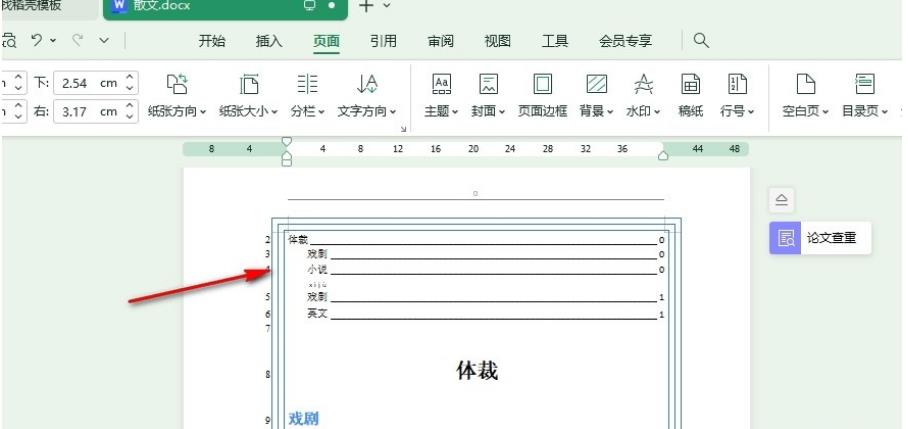This screenshot has width=908, height=429.
Task: Increase the bottom margin value
Action: pyautogui.click(x=130, y=78)
